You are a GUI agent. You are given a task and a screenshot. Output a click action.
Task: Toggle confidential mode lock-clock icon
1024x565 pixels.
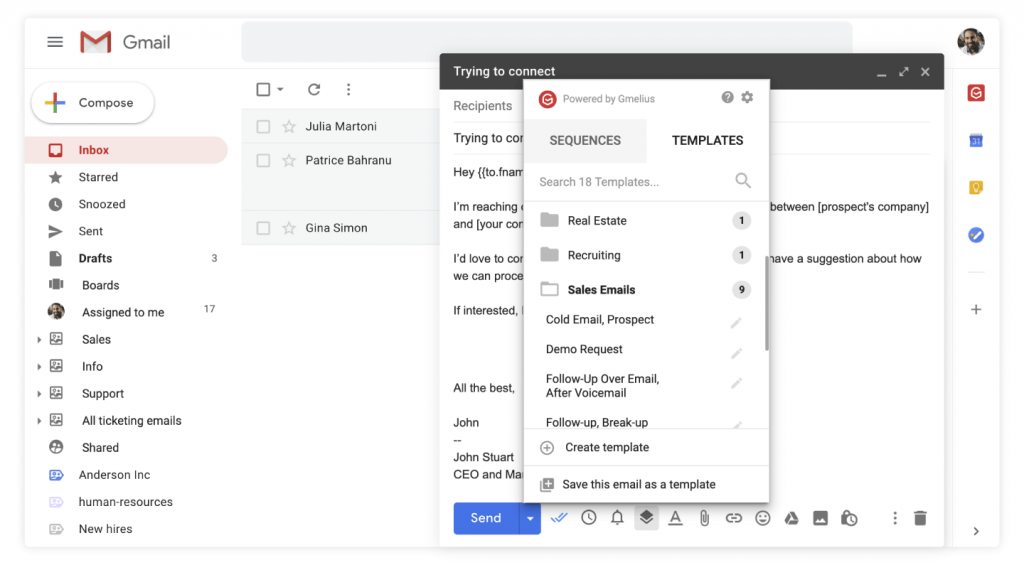[849, 519]
